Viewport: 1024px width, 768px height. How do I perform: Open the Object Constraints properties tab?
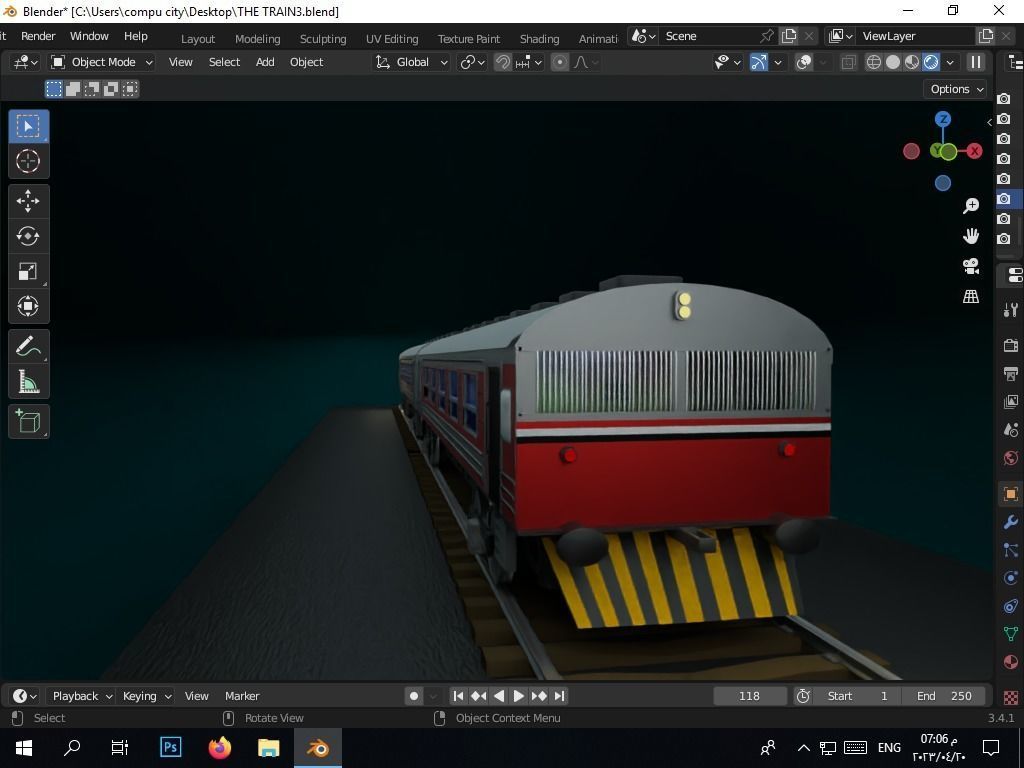click(x=1010, y=606)
